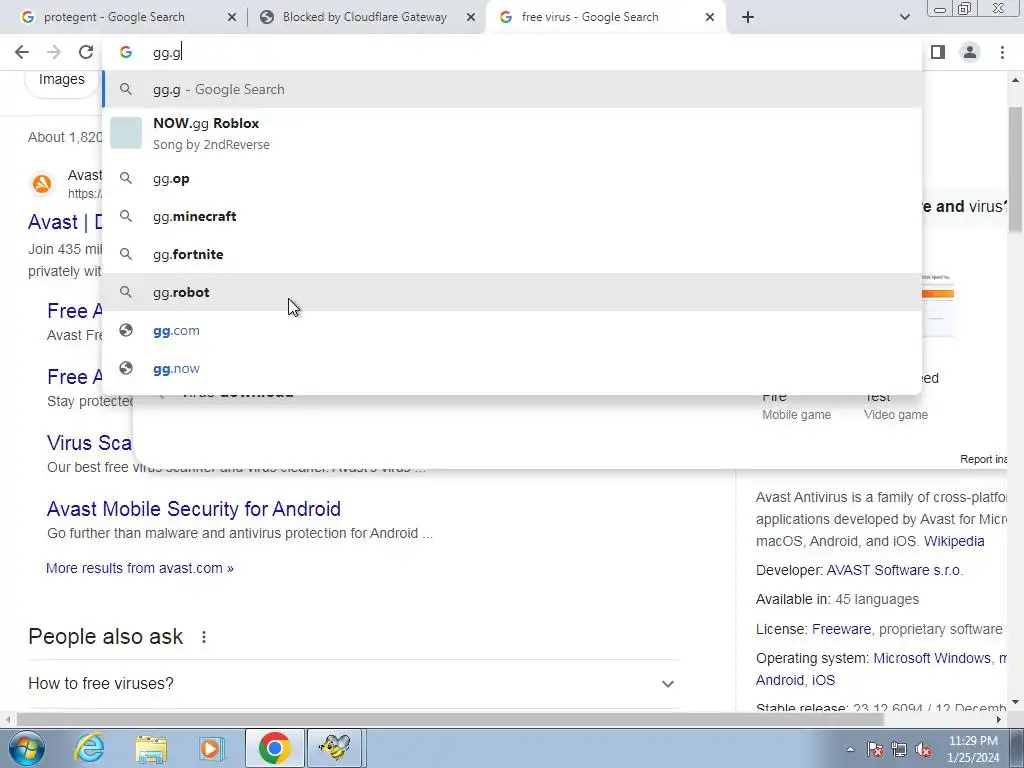
Task: Open the gg.now URL suggestion
Action: coord(512,368)
